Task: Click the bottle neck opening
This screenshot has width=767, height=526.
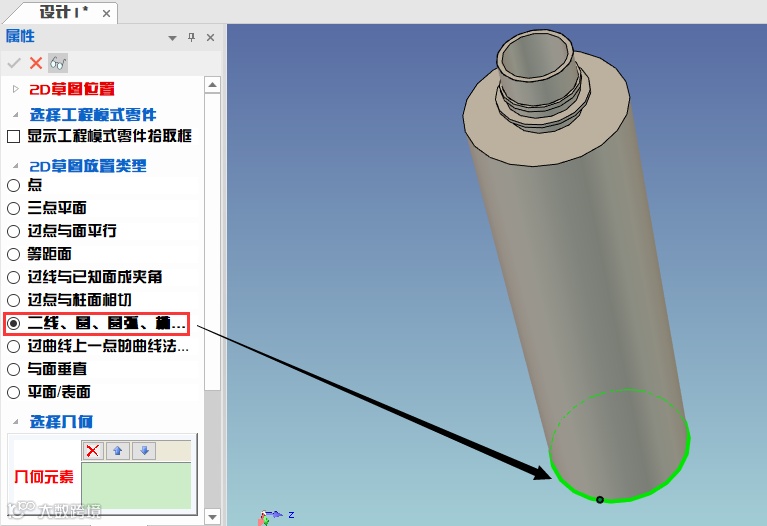Action: pyautogui.click(x=535, y=58)
